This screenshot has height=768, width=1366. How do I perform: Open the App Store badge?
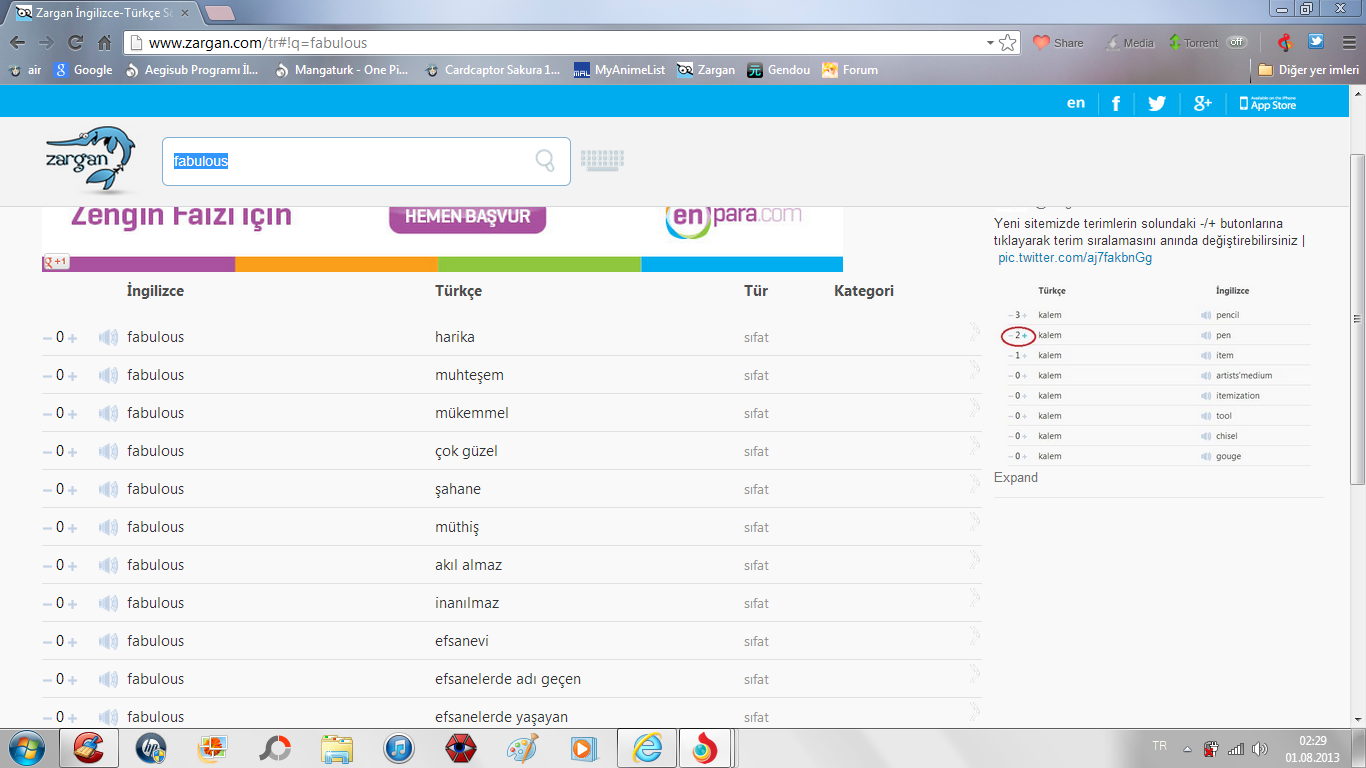coord(1267,103)
